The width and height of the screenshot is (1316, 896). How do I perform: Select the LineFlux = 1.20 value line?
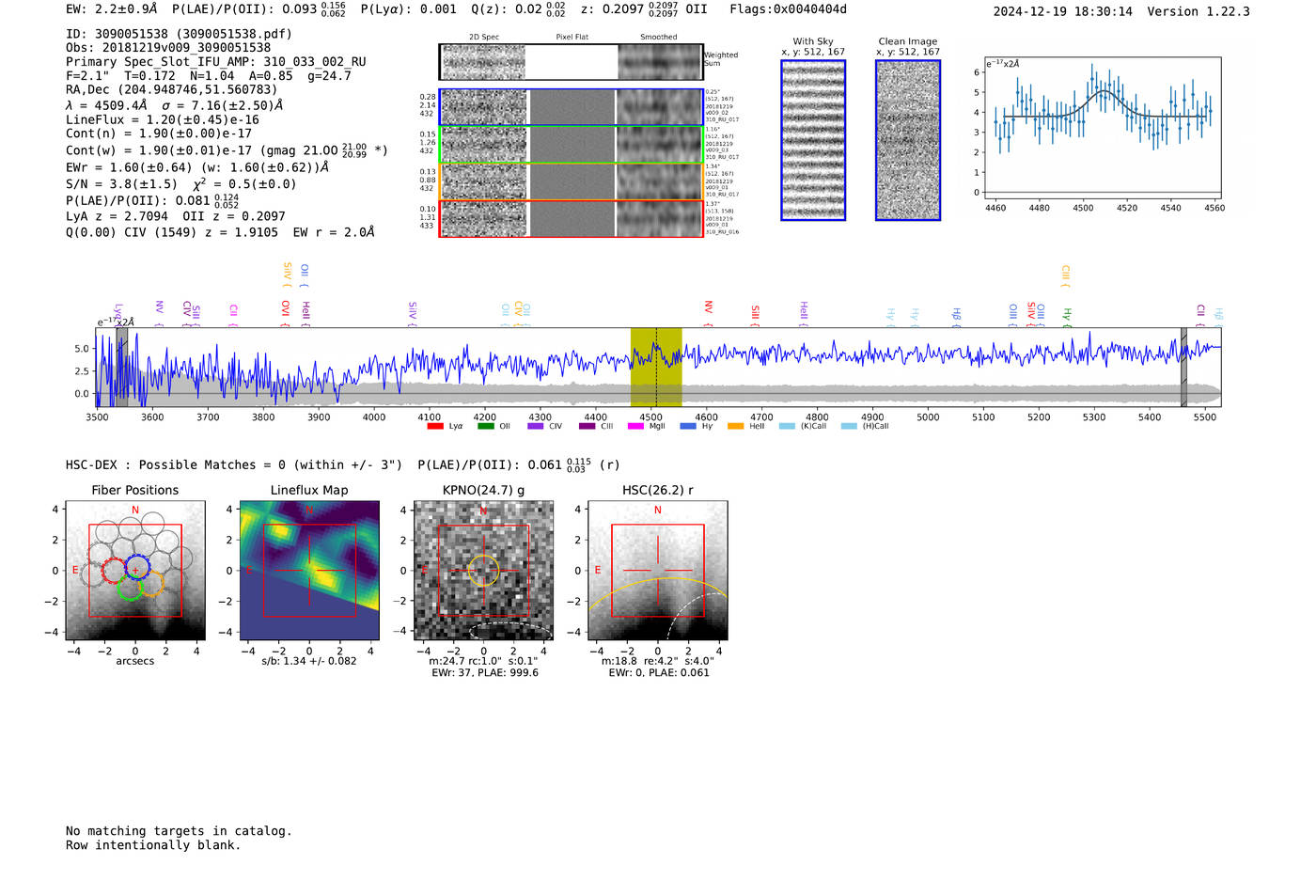[163, 120]
